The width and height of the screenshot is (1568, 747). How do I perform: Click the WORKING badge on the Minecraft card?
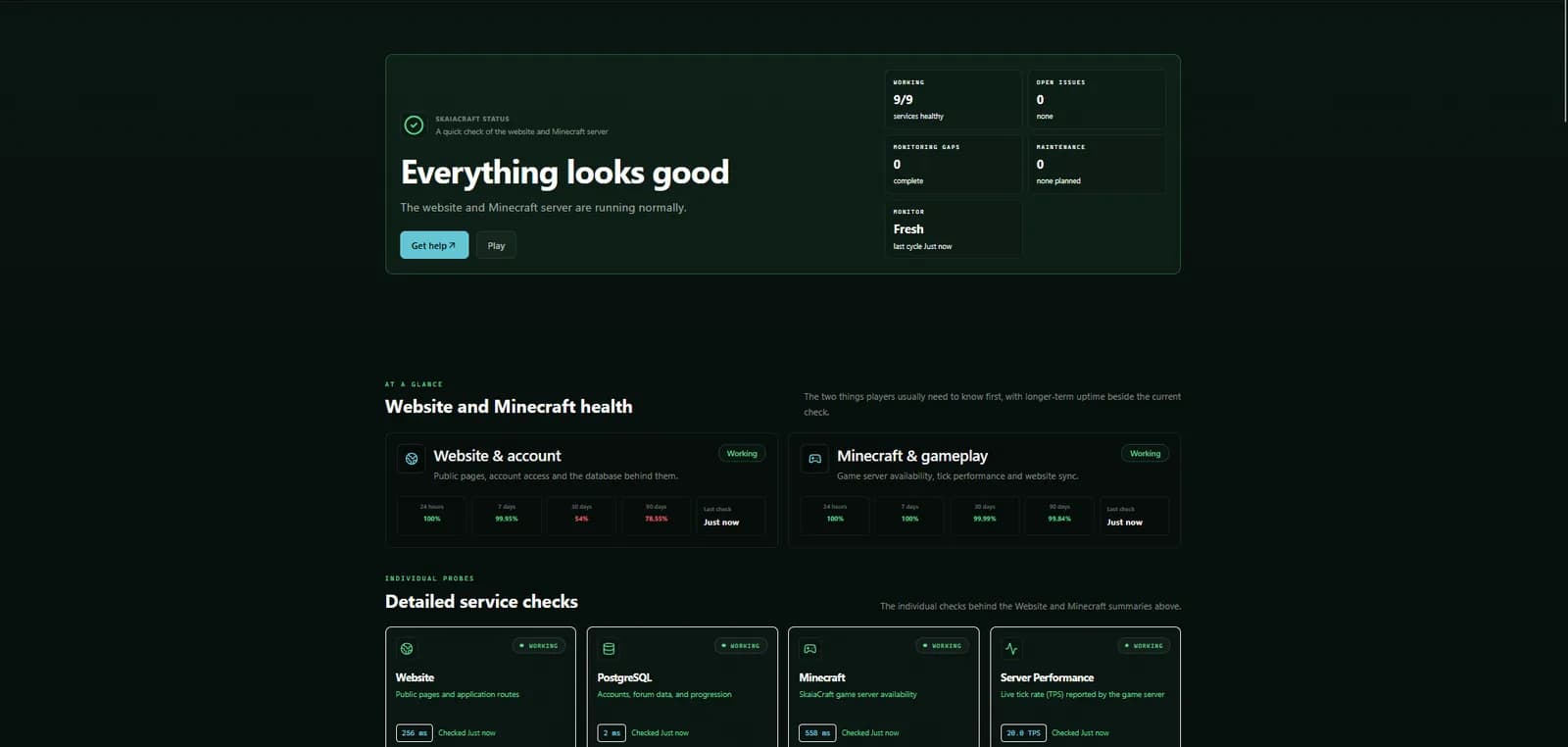pos(943,646)
